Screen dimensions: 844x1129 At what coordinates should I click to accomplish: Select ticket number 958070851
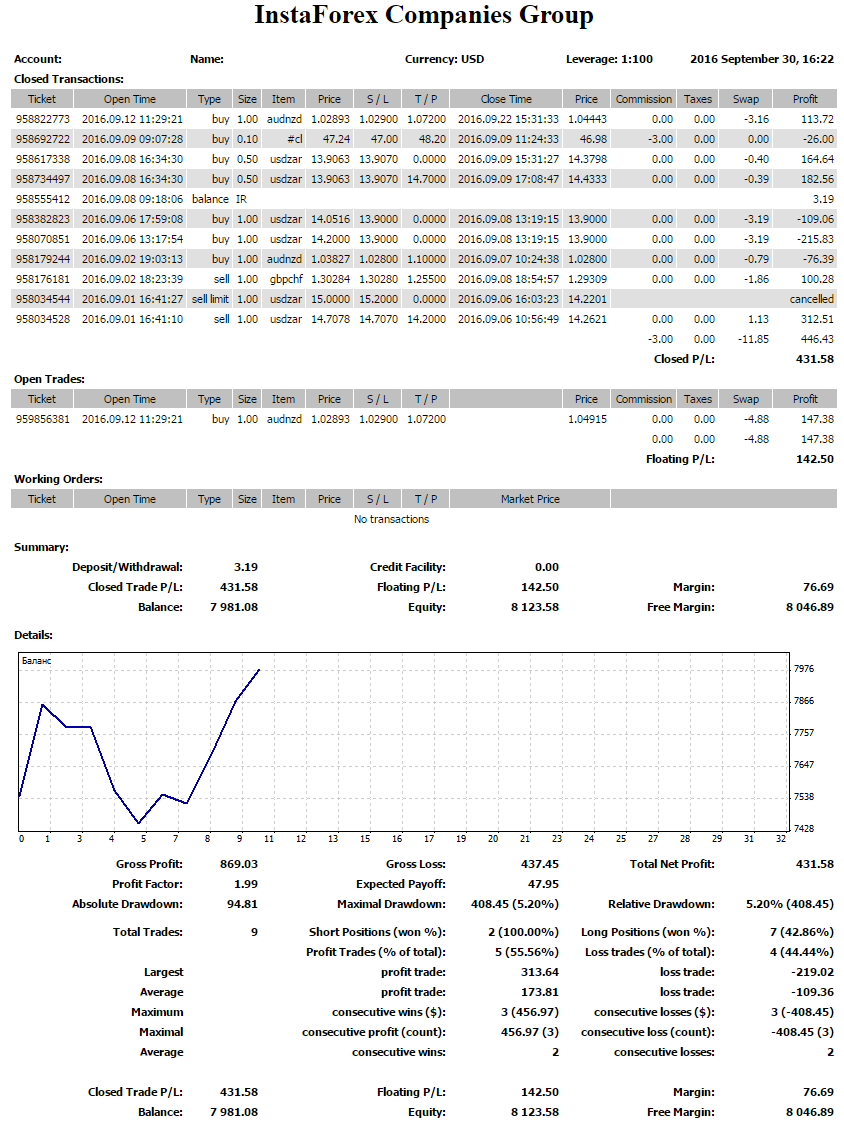click(42, 239)
